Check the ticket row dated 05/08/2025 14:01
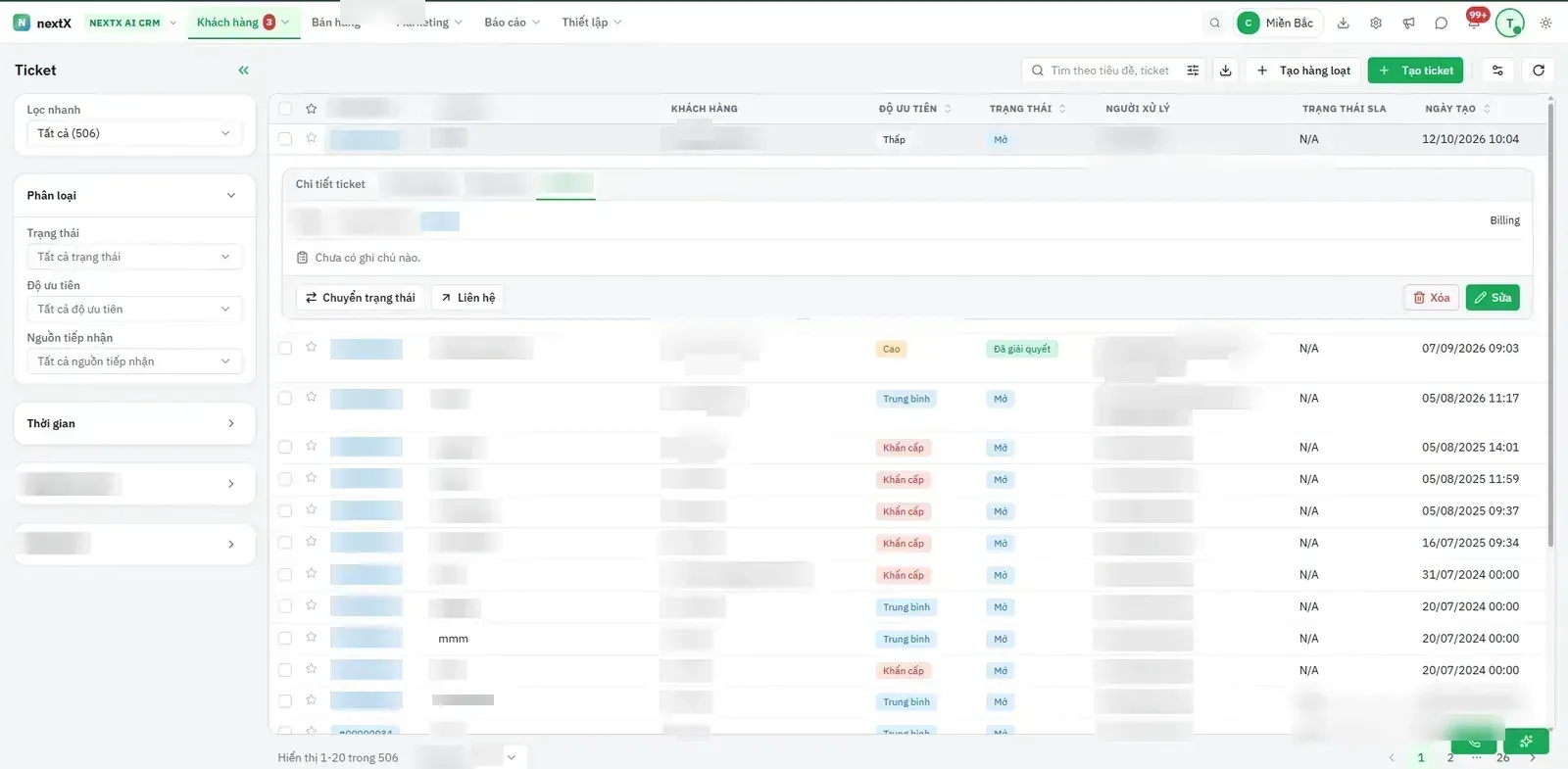 pos(285,447)
